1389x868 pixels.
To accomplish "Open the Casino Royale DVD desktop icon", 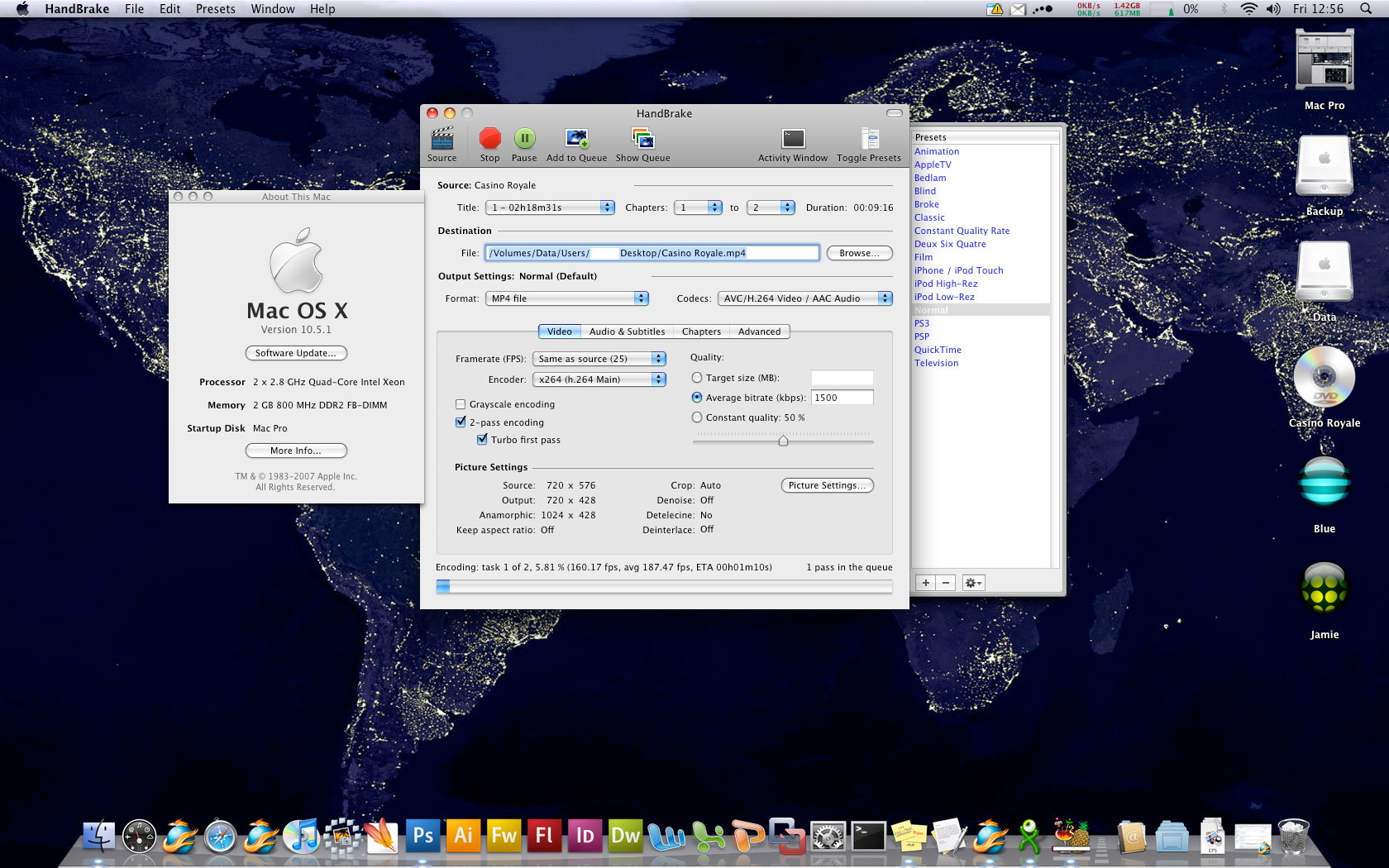I will pyautogui.click(x=1325, y=377).
